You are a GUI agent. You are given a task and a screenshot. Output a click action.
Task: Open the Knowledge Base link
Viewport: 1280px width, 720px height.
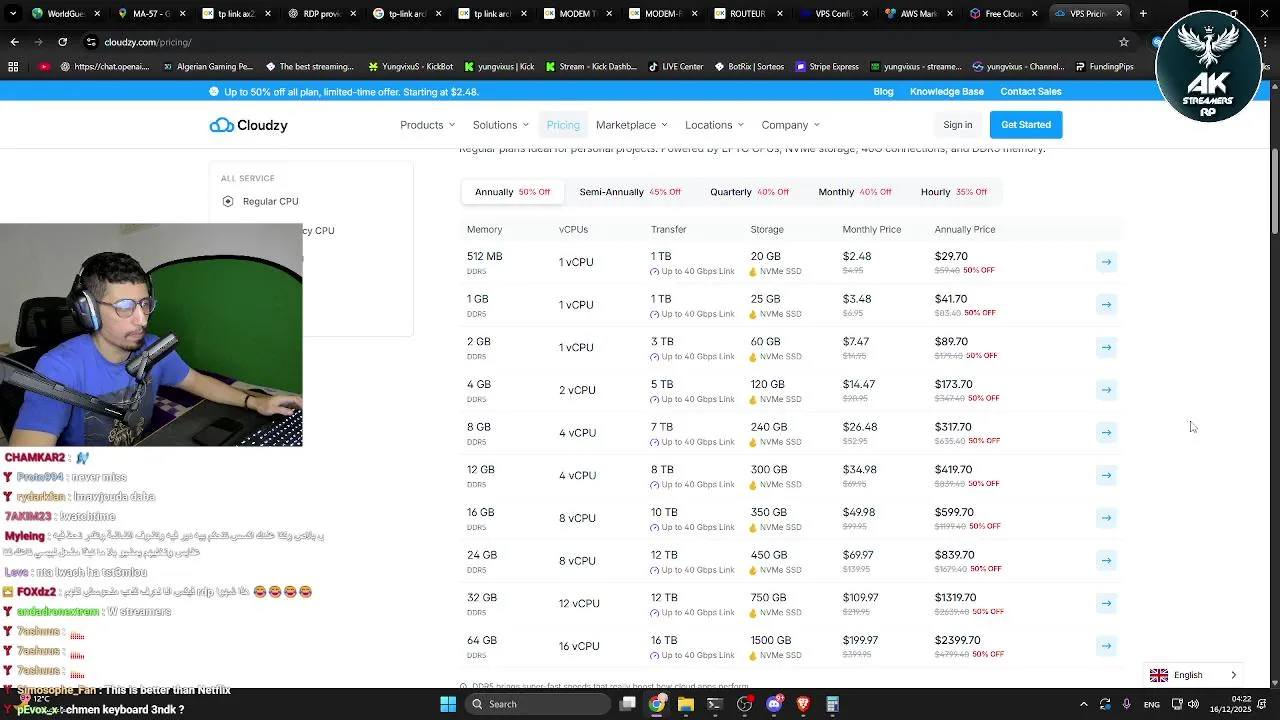947,92
